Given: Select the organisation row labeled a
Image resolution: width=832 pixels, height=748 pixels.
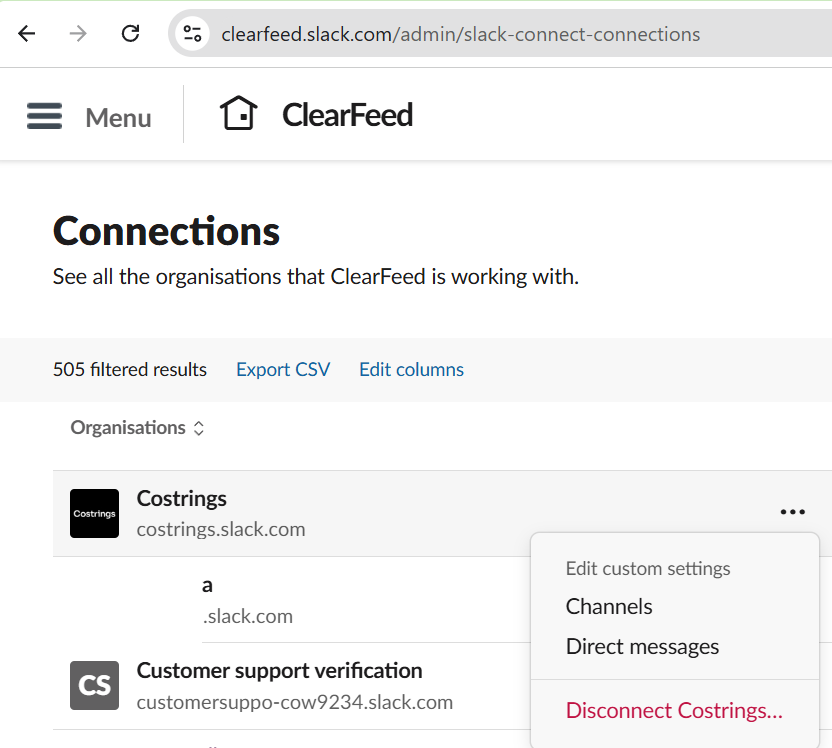Looking at the screenshot, I should point(207,585).
